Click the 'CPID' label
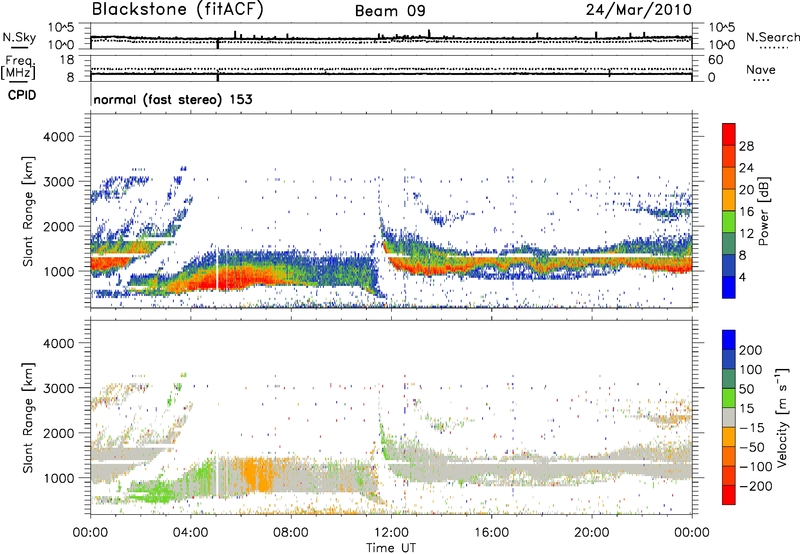800x554 pixels. (22, 95)
